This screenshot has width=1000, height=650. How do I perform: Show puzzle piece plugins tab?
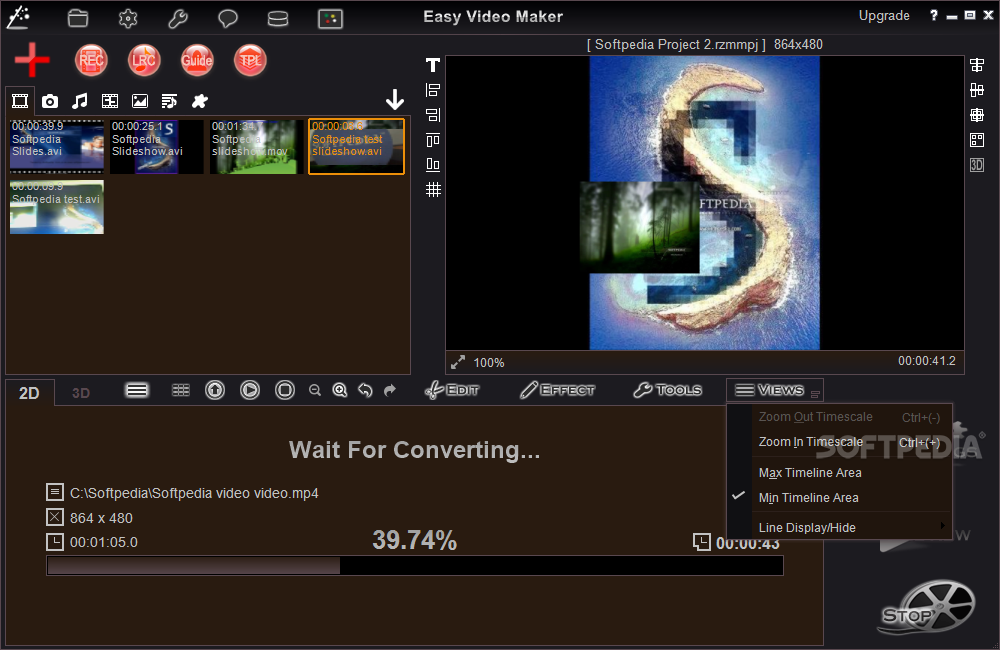200,101
